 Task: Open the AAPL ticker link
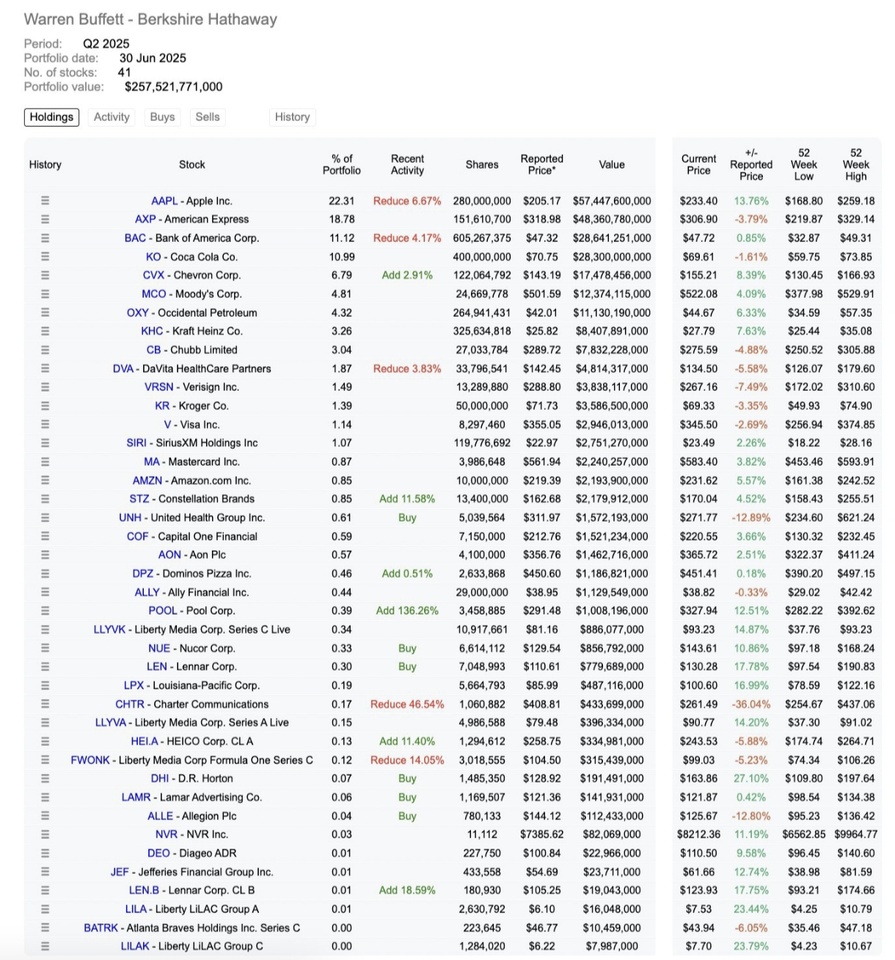tap(165, 201)
